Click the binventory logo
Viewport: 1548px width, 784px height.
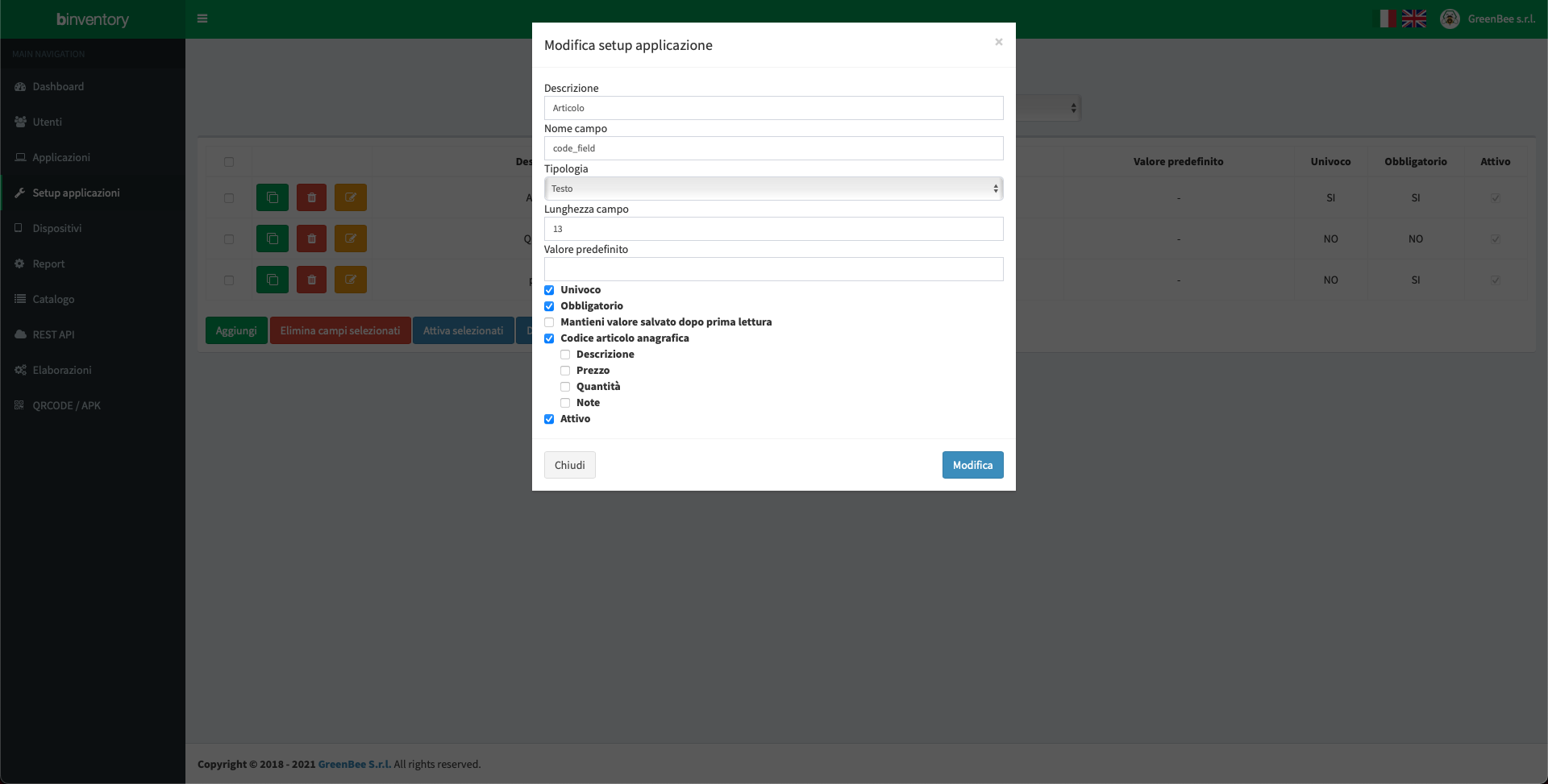click(93, 19)
